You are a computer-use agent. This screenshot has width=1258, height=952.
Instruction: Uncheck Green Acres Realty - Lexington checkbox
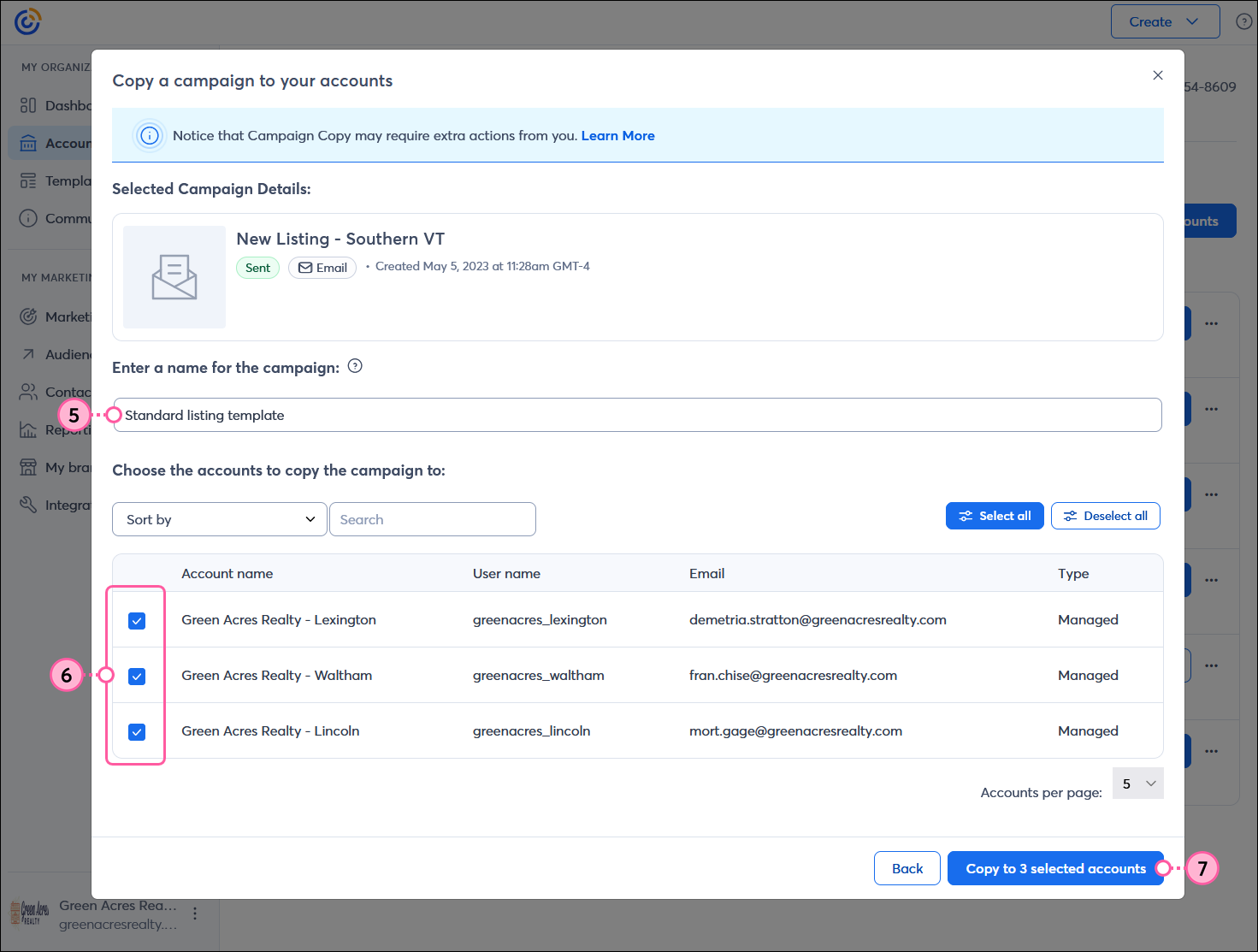pos(137,621)
